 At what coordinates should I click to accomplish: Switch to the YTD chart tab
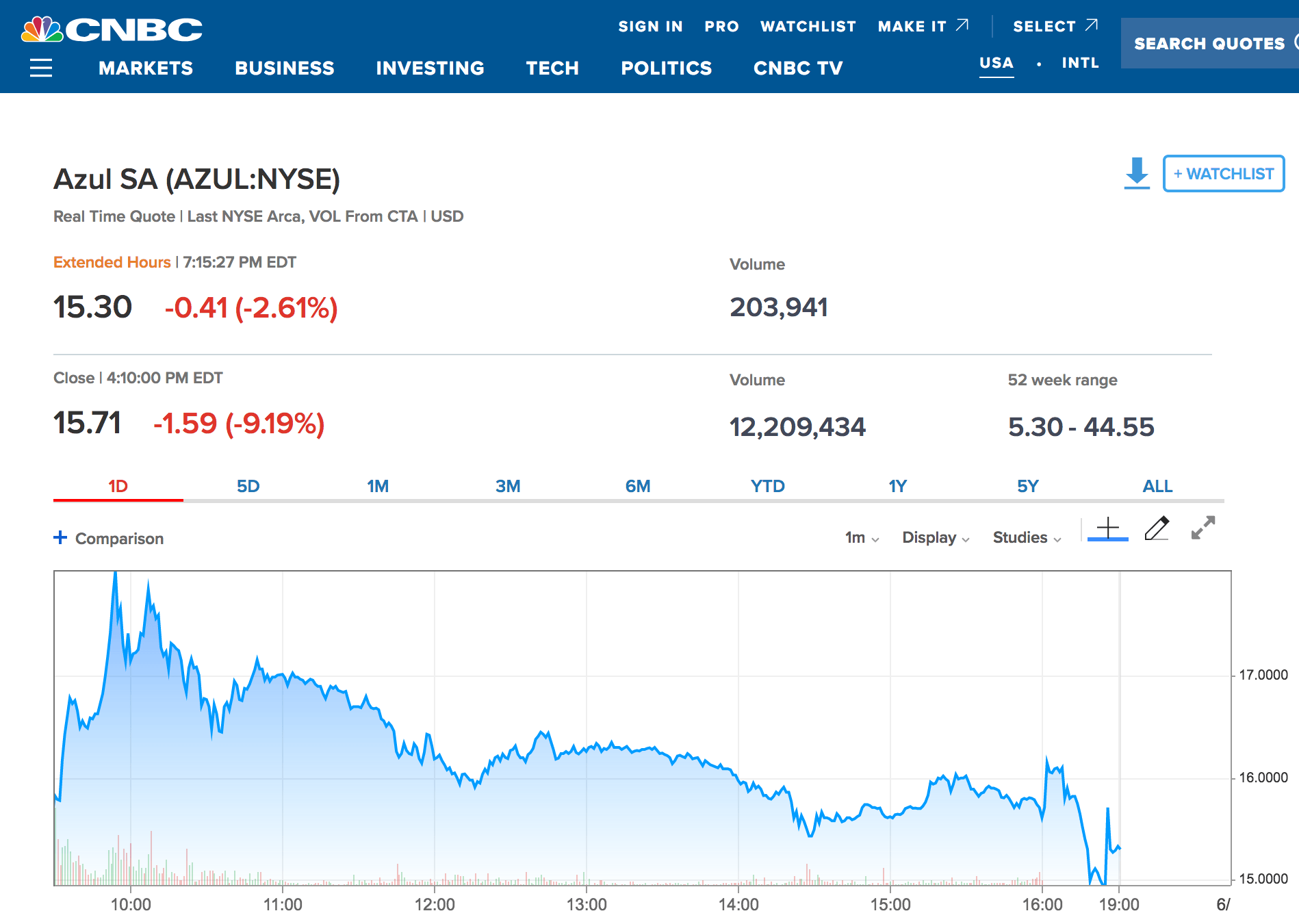click(x=767, y=486)
